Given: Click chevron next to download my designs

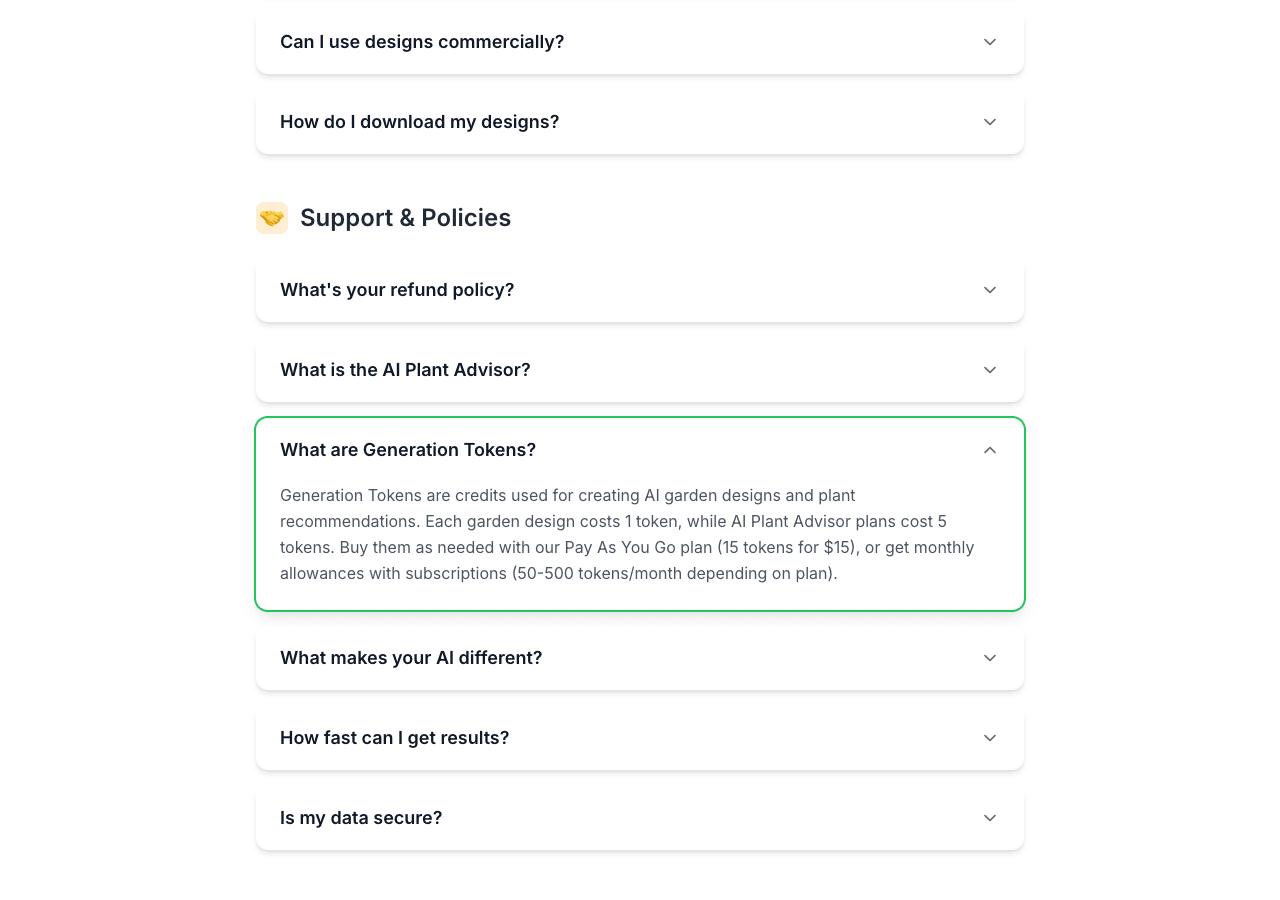Looking at the screenshot, I should click(990, 122).
